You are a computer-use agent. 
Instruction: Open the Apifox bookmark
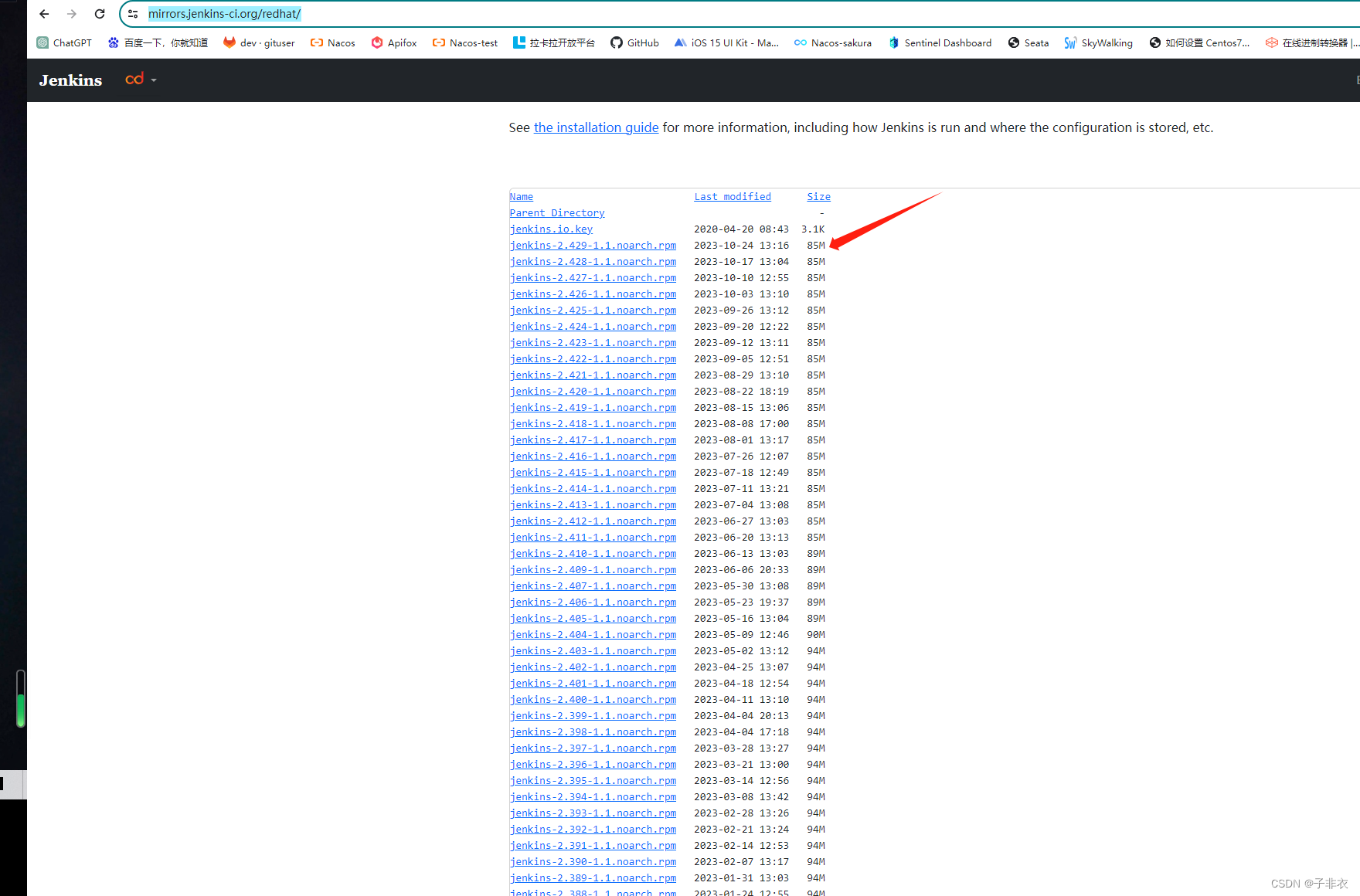(x=393, y=43)
